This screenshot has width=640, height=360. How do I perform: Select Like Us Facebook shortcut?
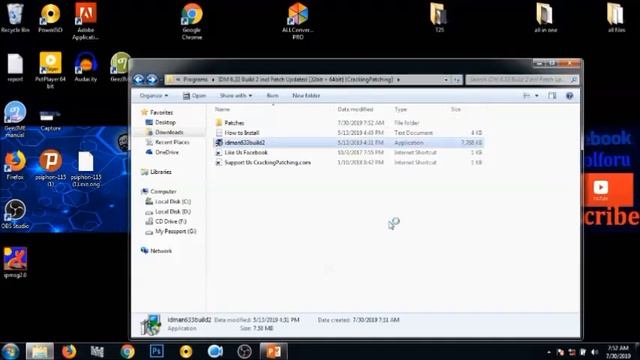(246, 152)
